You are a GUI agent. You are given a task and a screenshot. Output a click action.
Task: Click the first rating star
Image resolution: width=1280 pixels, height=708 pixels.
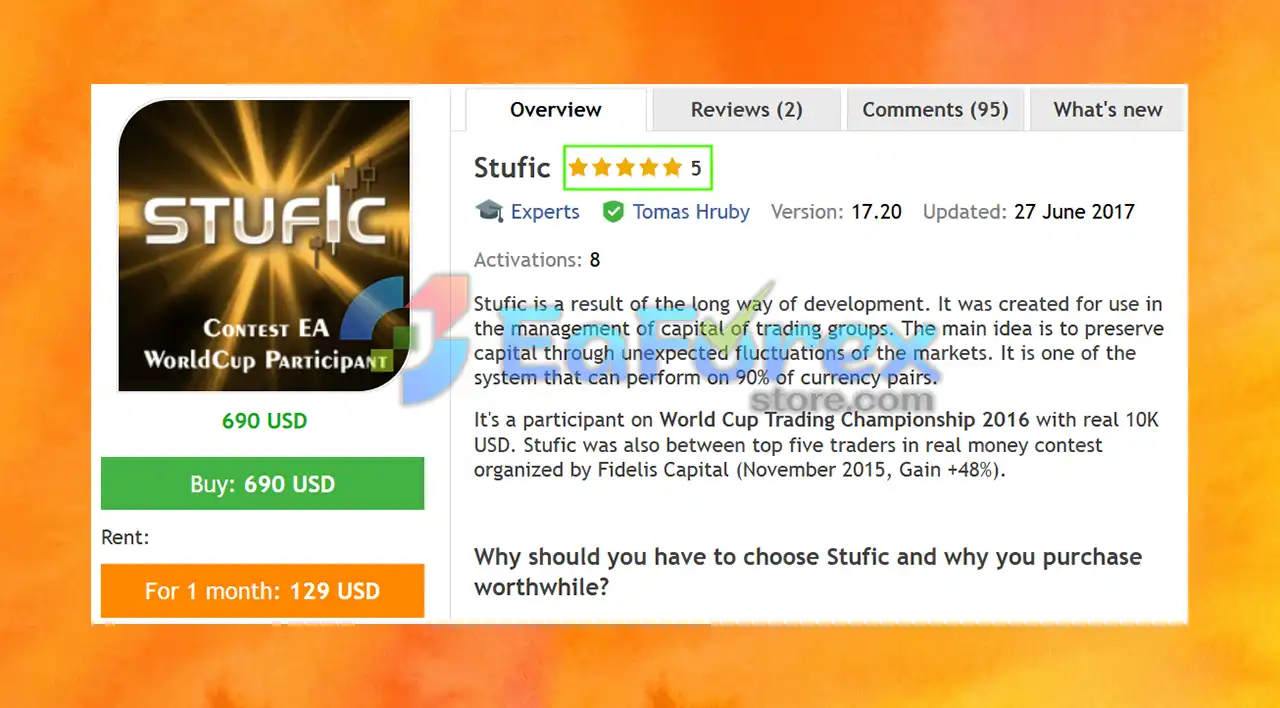(x=578, y=168)
